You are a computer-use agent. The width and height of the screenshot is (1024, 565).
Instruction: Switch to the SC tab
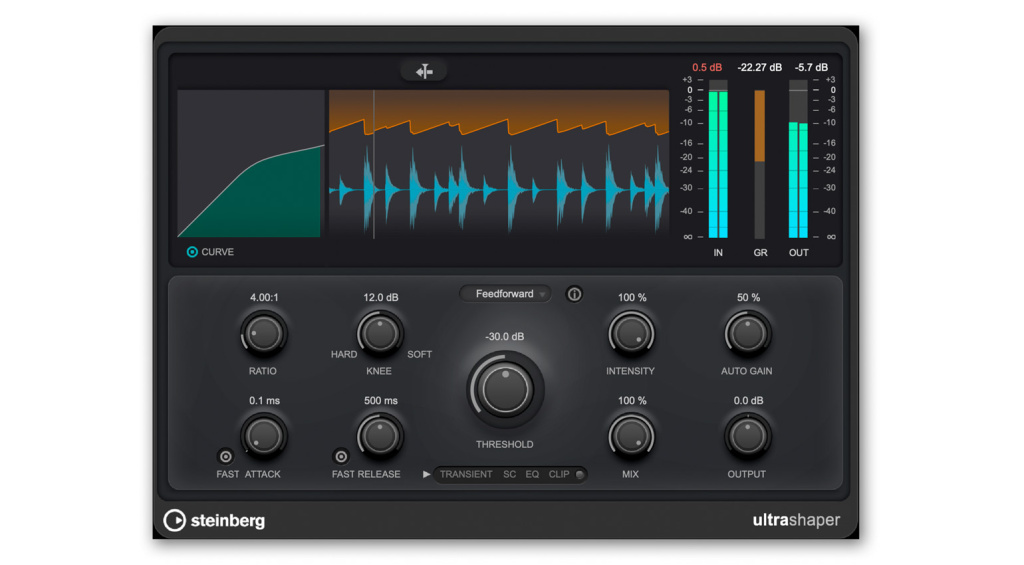tap(510, 474)
